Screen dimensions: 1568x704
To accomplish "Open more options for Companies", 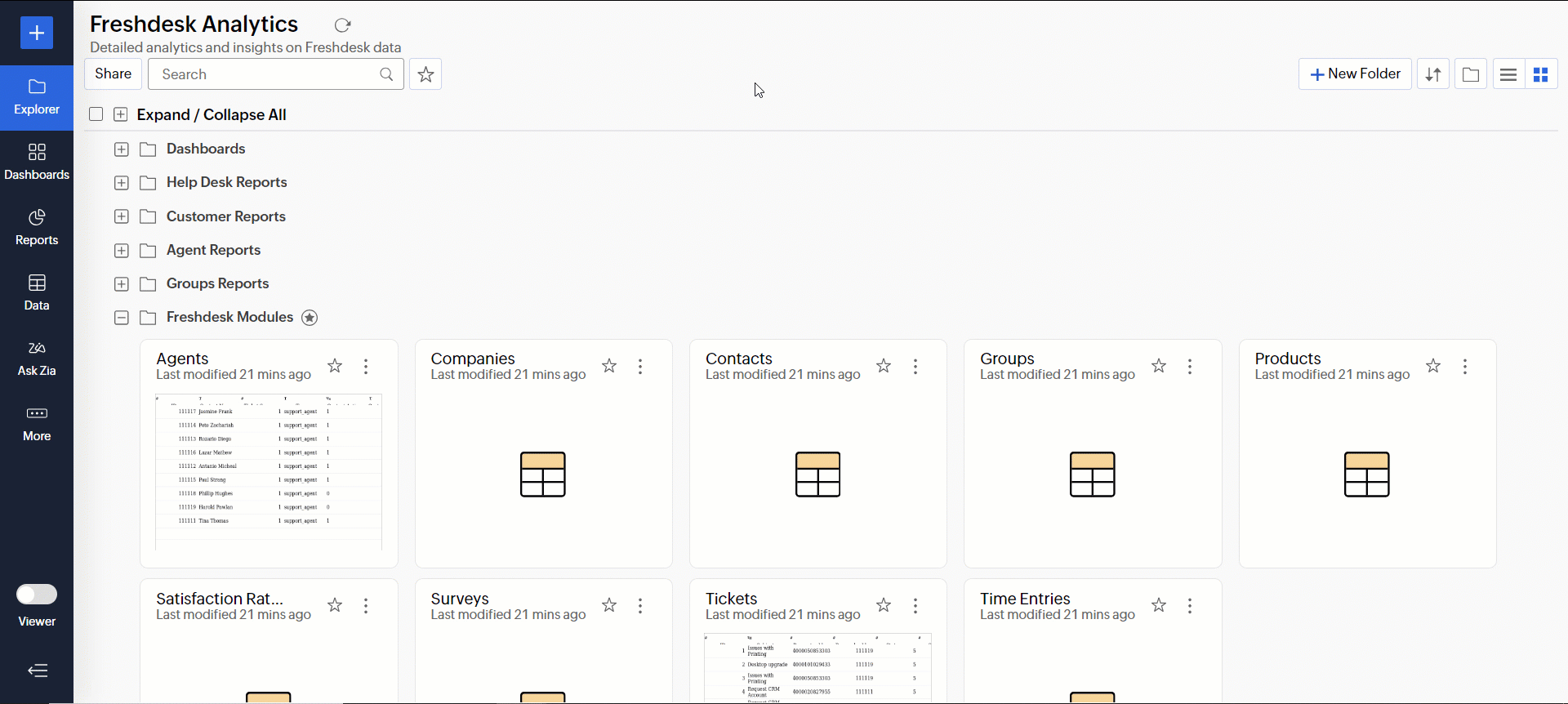I will point(640,367).
